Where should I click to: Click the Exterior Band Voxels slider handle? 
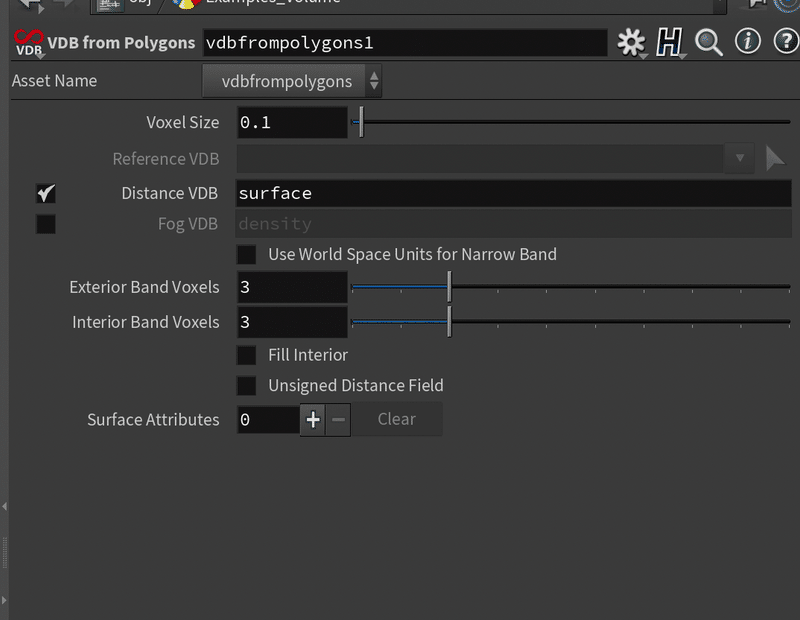[449, 288]
